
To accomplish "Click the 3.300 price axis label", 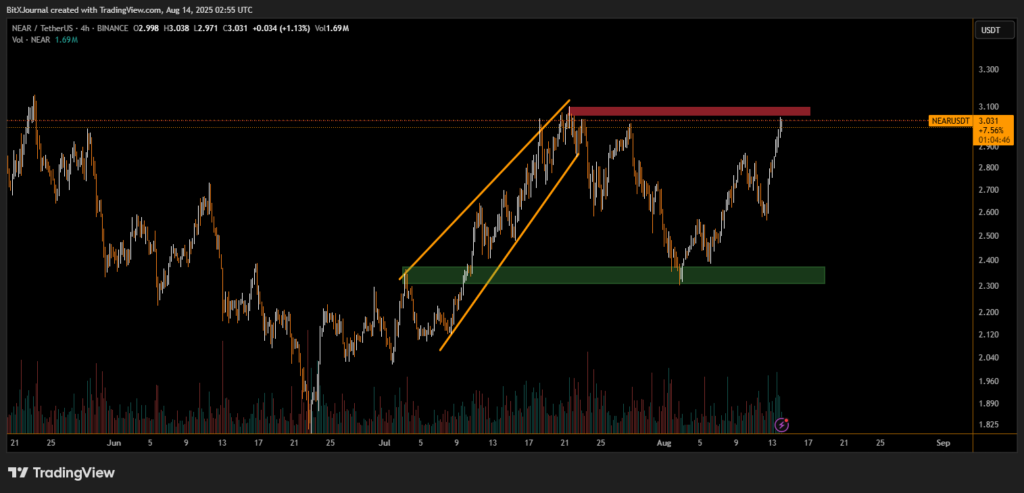I will tap(989, 70).
